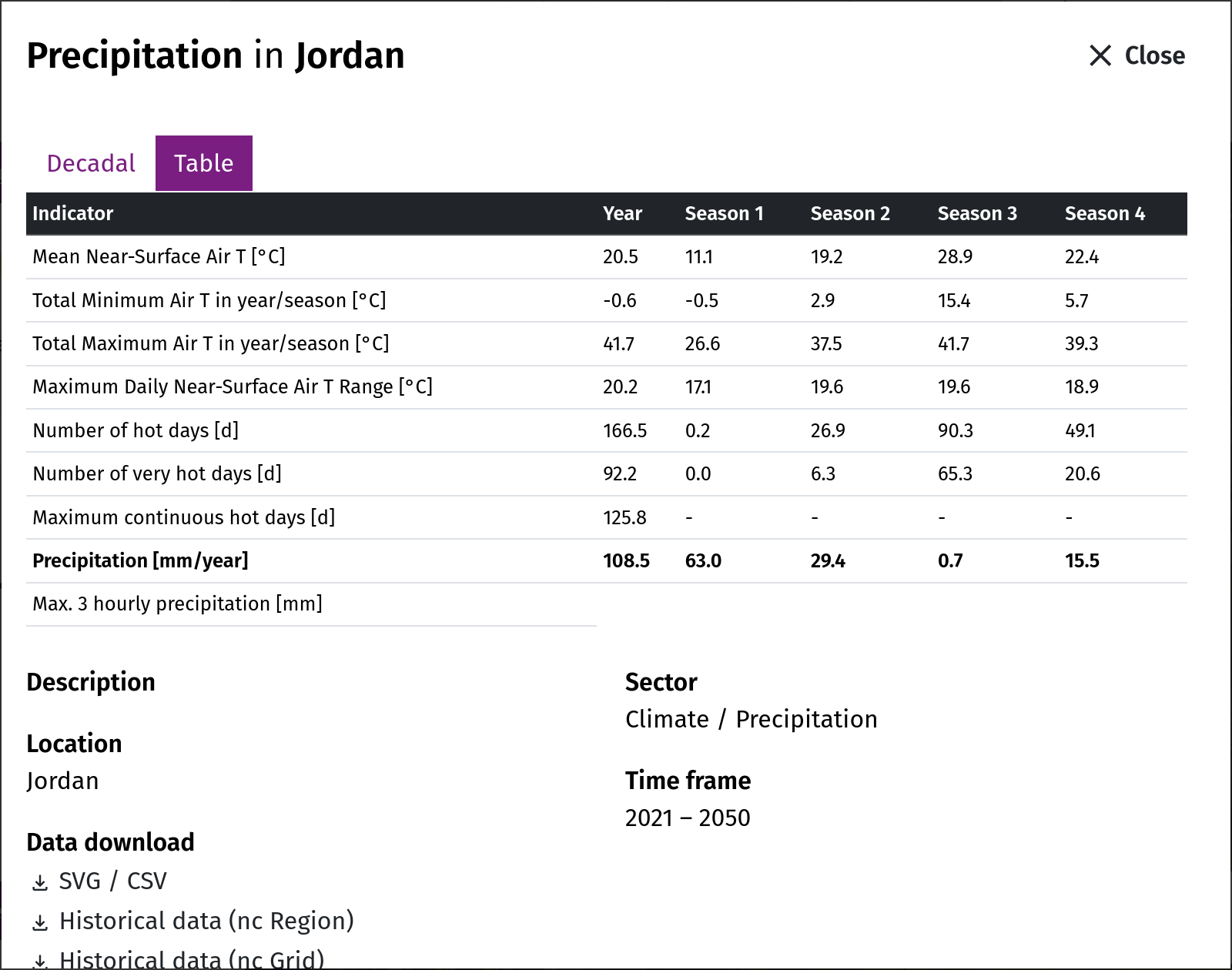The image size is (1232, 970).
Task: Click the Description heading
Action: click(91, 682)
